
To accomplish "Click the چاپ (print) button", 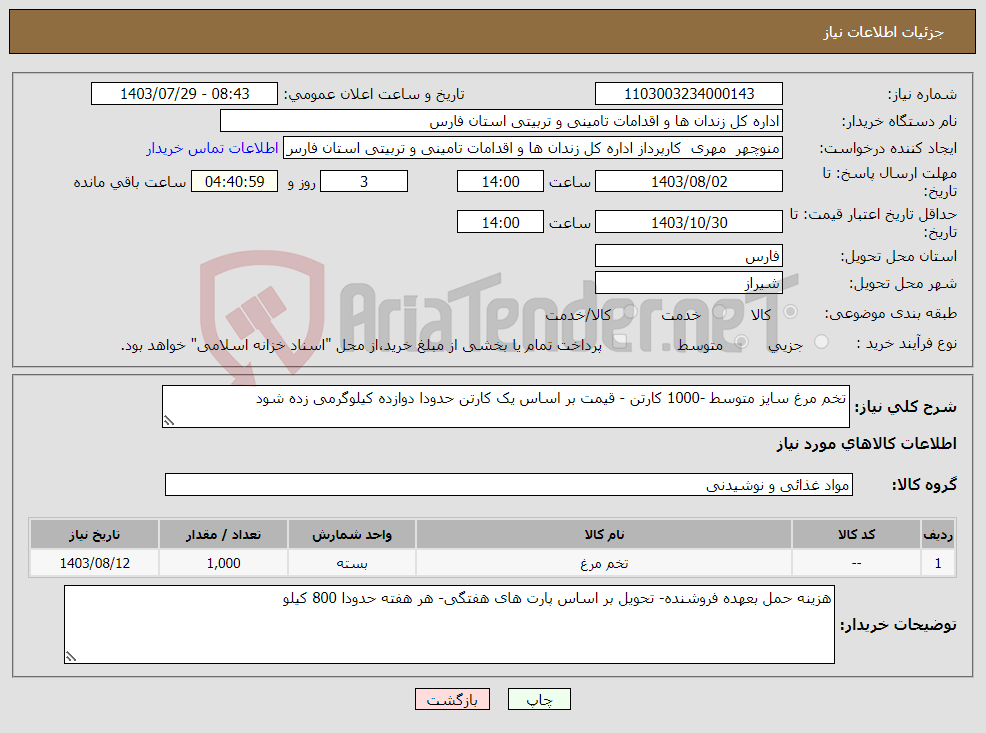I will [x=539, y=699].
